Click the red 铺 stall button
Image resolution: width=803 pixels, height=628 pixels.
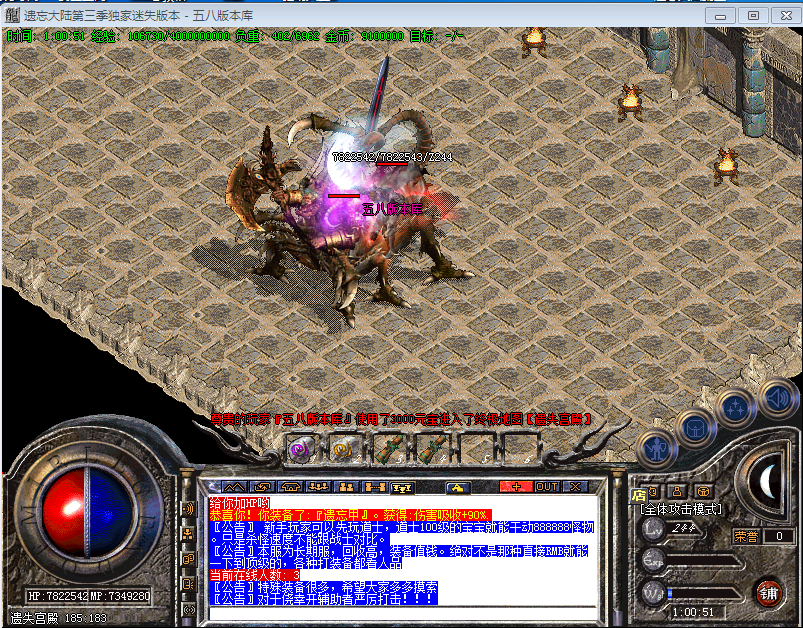768,593
